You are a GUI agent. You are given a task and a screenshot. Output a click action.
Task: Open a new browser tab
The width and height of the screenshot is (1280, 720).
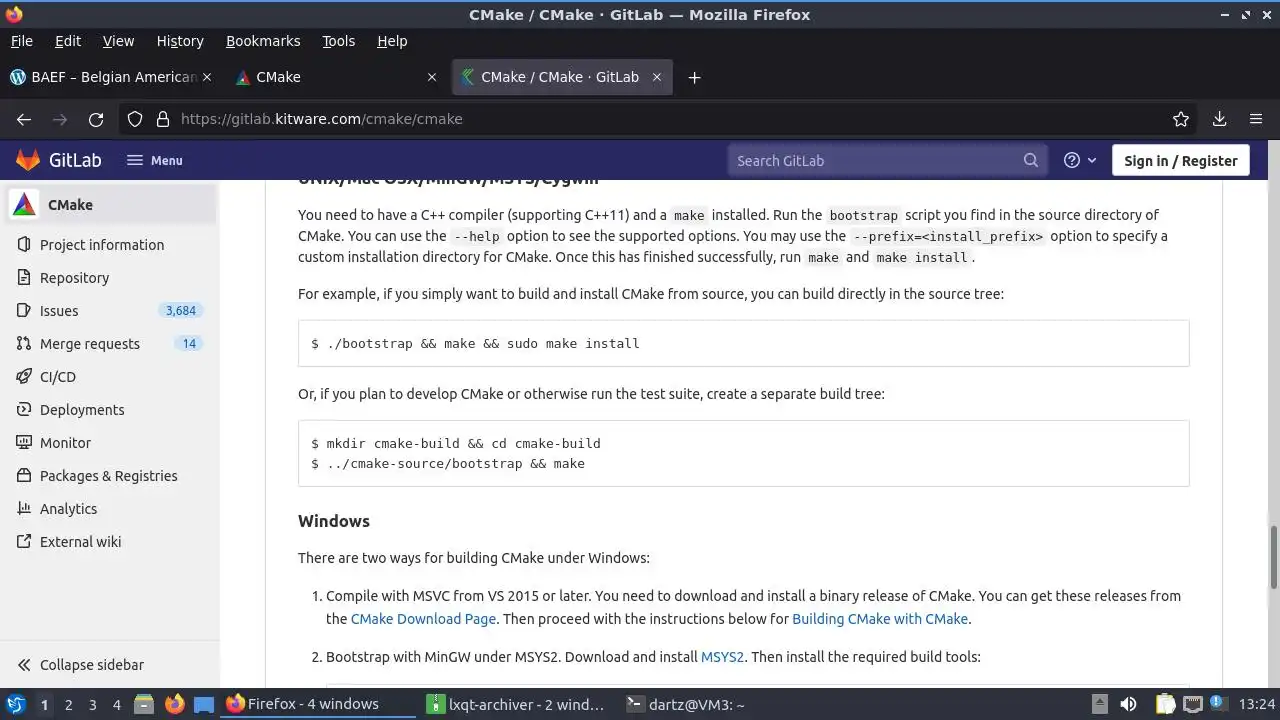tap(694, 77)
